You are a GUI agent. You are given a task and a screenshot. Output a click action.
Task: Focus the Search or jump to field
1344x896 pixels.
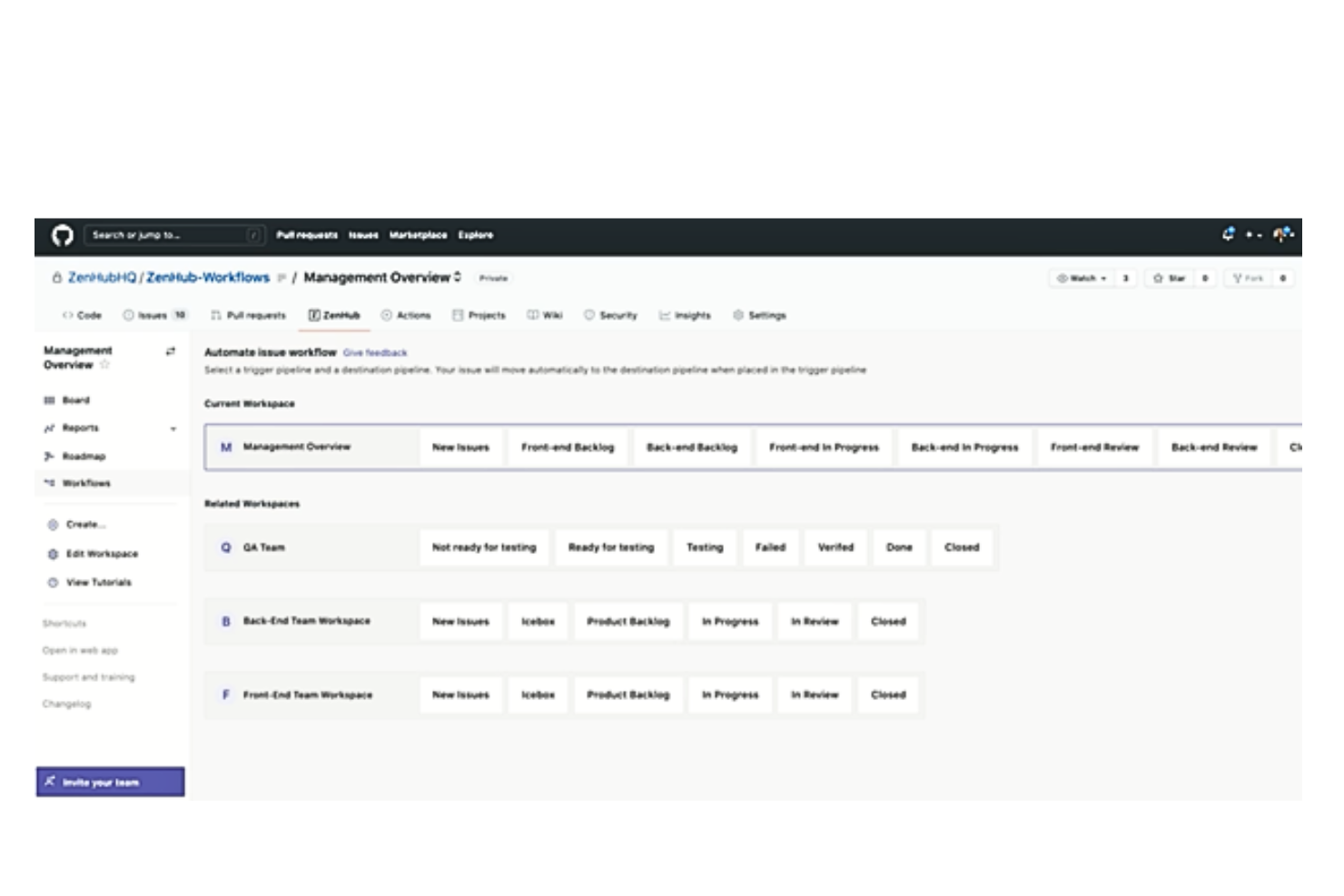(174, 235)
